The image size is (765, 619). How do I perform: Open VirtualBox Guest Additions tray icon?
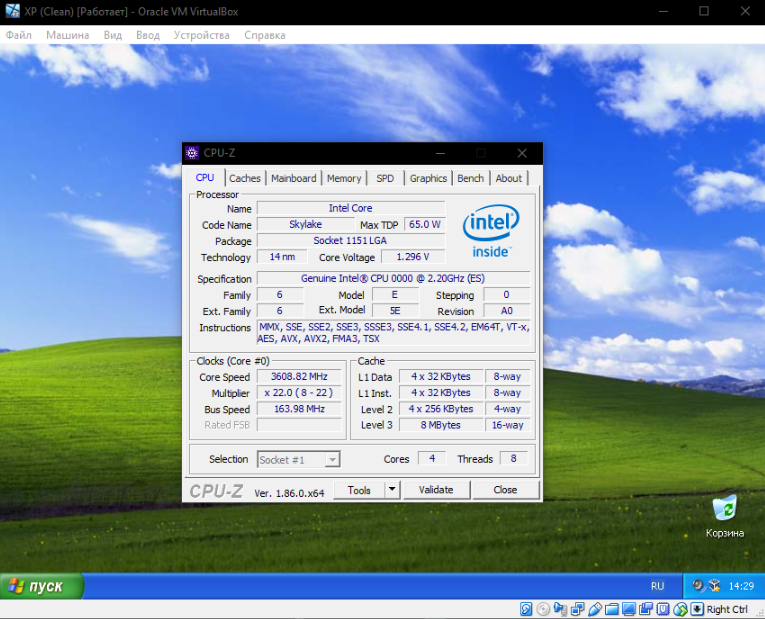pos(714,585)
